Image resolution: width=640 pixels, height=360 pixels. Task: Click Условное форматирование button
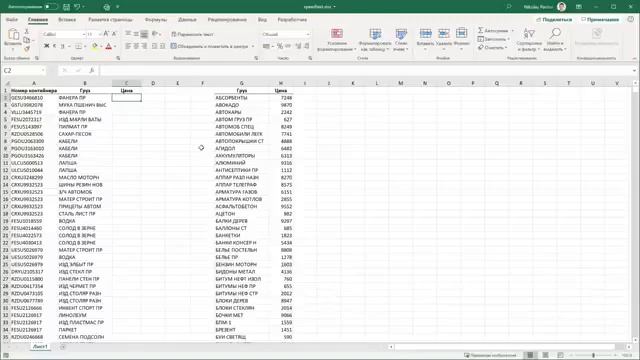(x=337, y=40)
